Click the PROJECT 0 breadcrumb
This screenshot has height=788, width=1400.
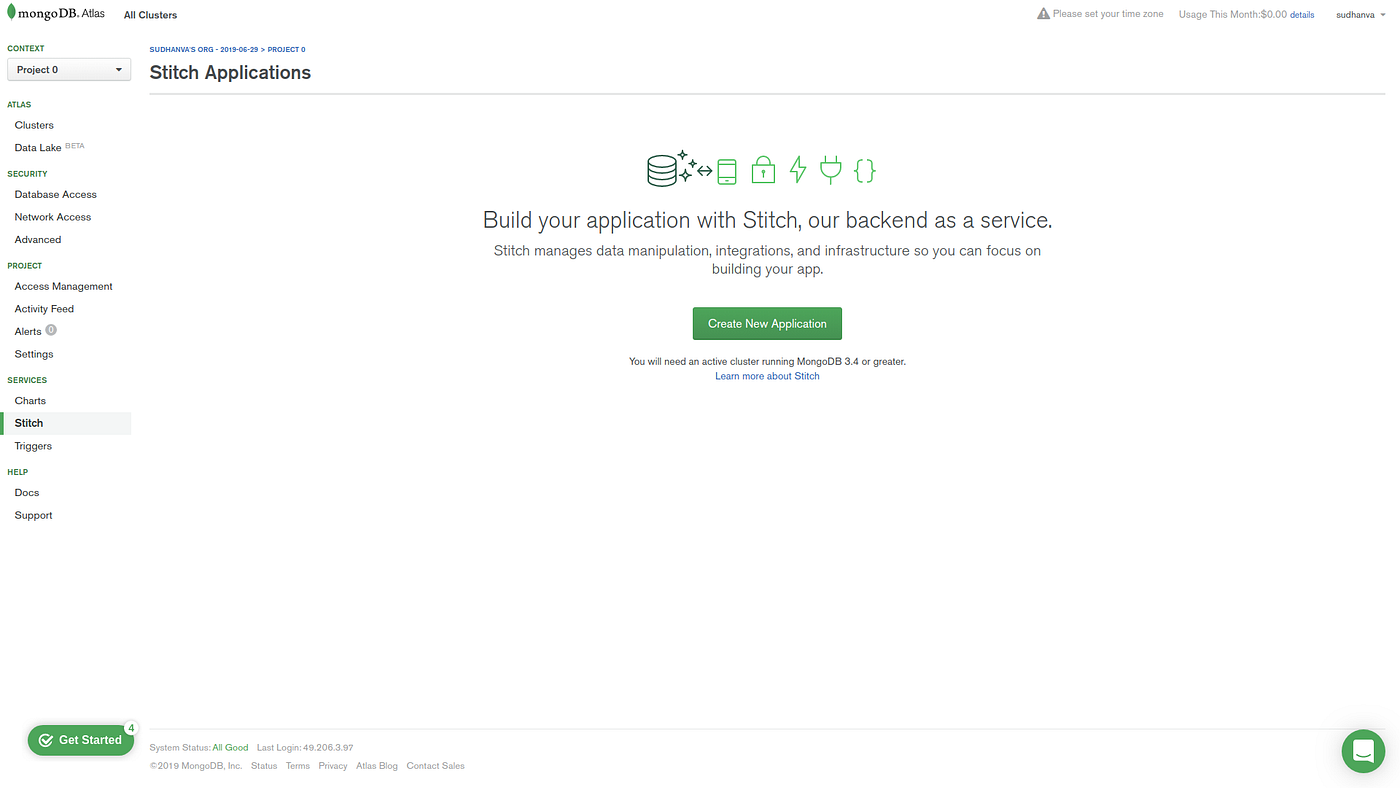284,47
